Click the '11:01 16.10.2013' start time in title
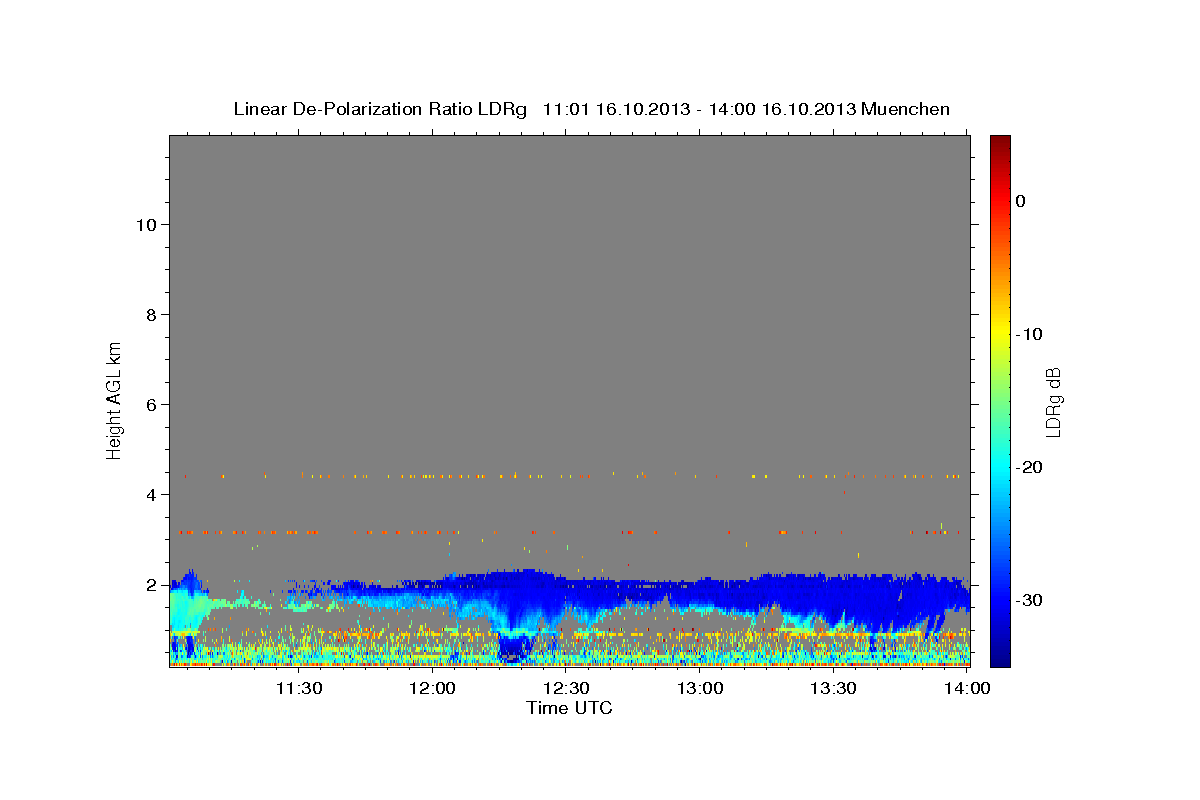The width and height of the screenshot is (1200, 800). click(615, 109)
